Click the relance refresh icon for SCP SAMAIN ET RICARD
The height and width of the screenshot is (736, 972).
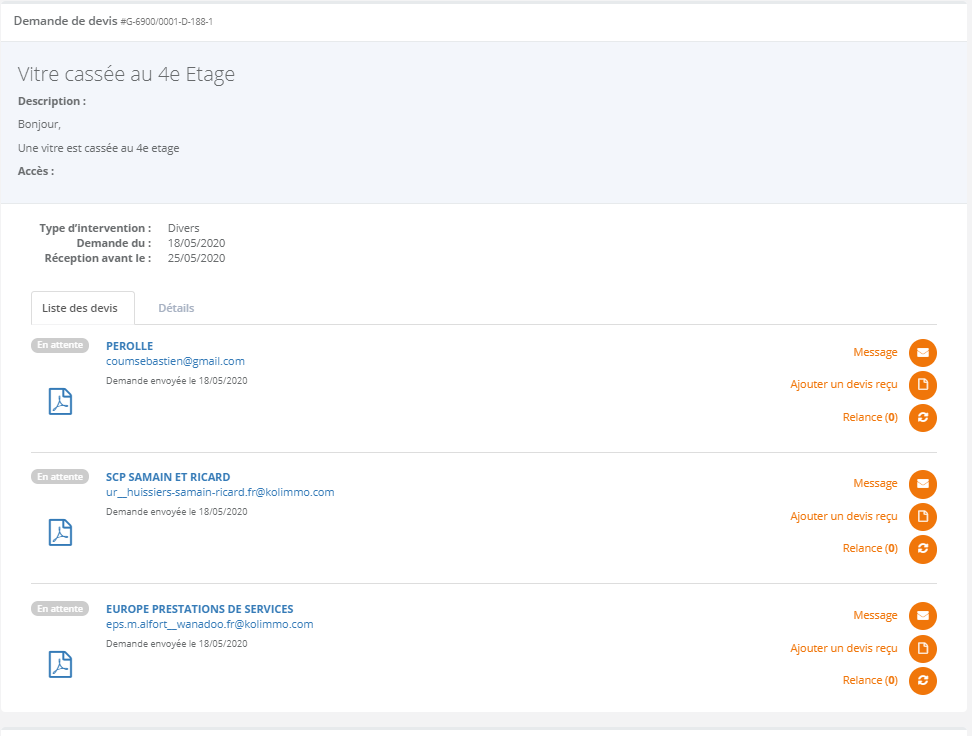922,549
